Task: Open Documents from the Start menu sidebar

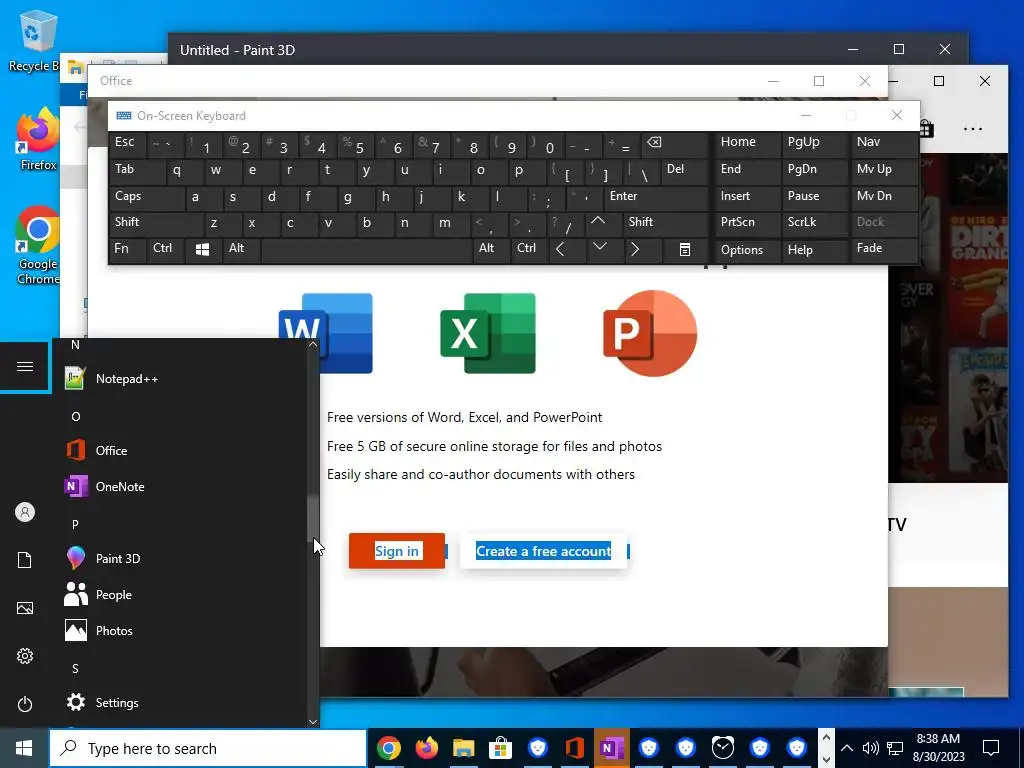Action: point(25,560)
